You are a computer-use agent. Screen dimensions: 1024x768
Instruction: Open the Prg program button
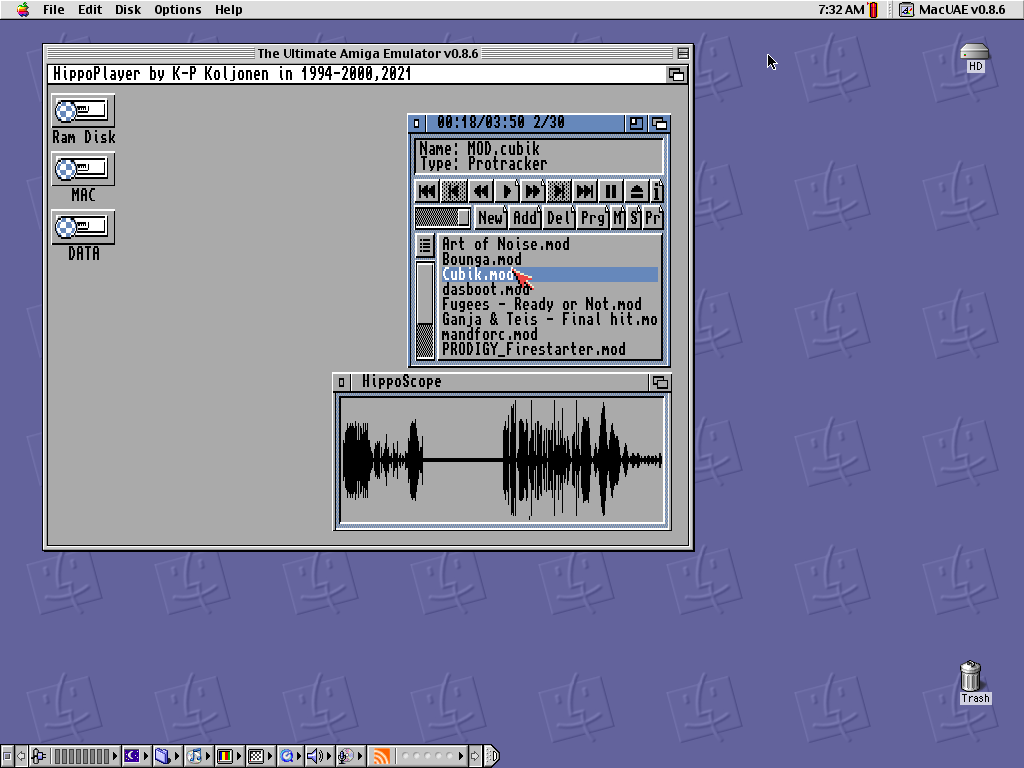(593, 217)
